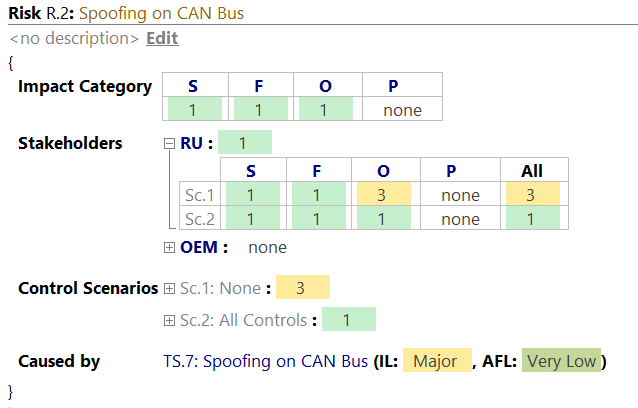Image resolution: width=638 pixels, height=408 pixels.
Task: Open TS.7: Spoofing on CAN Bus link
Action: pyautogui.click(x=265, y=361)
